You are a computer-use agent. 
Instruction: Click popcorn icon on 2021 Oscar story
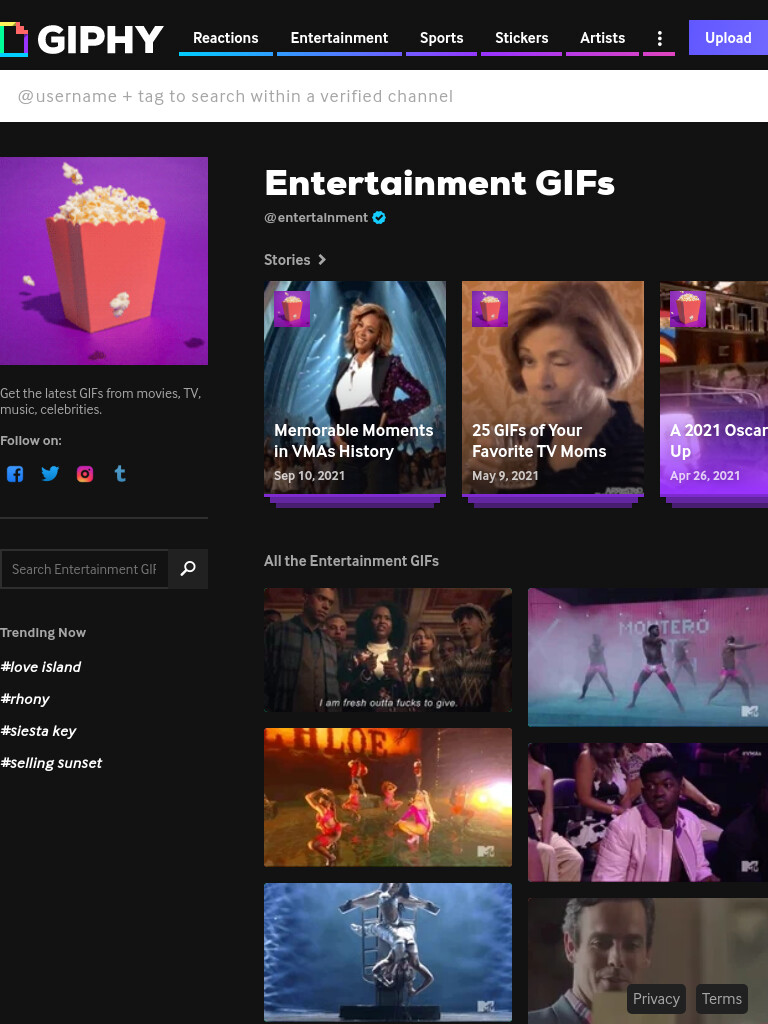coord(688,309)
